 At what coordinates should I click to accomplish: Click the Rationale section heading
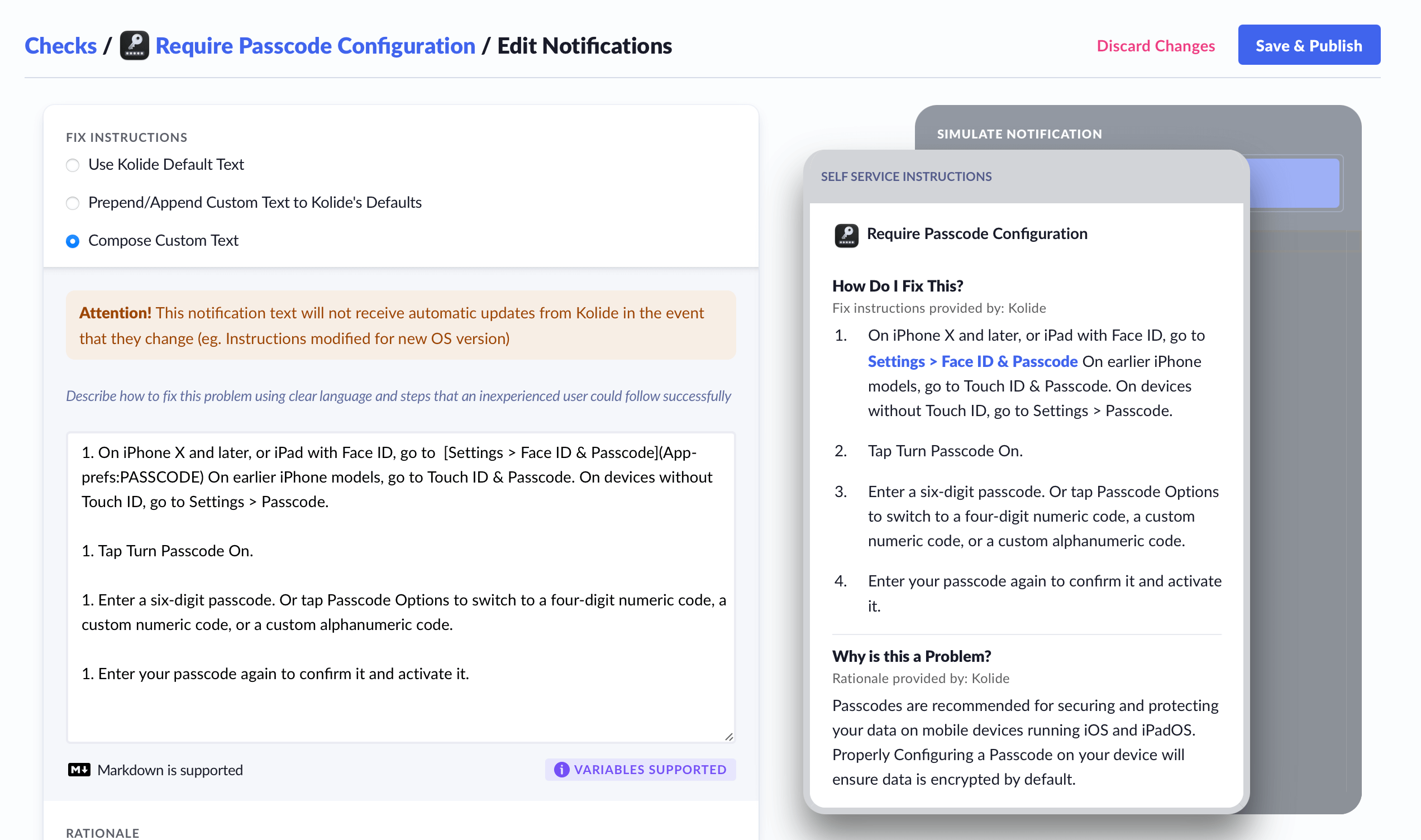click(x=102, y=833)
